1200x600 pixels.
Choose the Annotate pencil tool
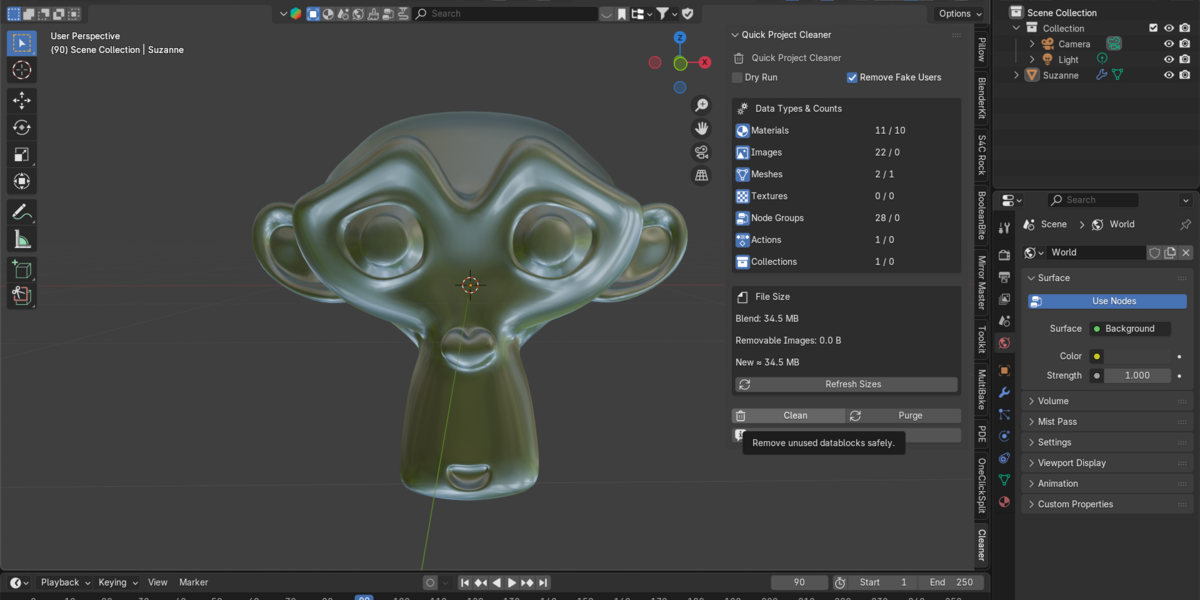22,212
